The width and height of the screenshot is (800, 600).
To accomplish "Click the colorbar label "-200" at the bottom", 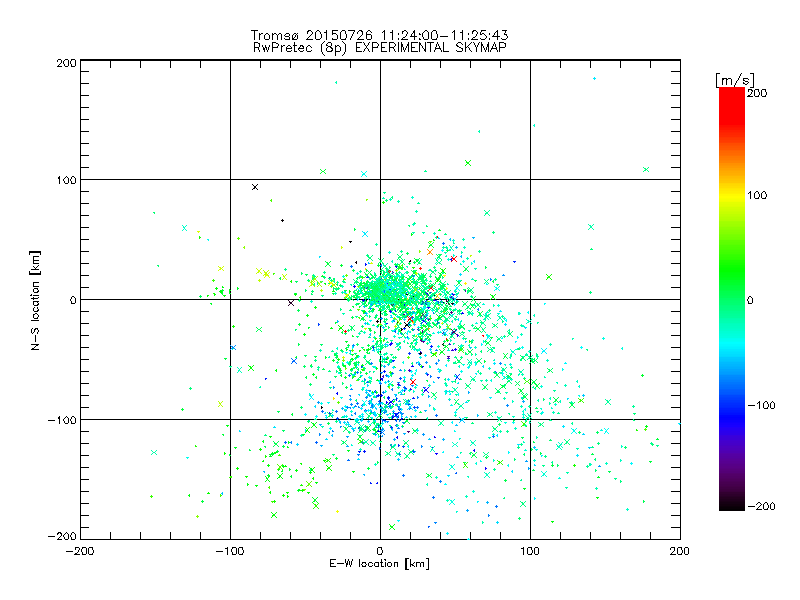I will [761, 506].
